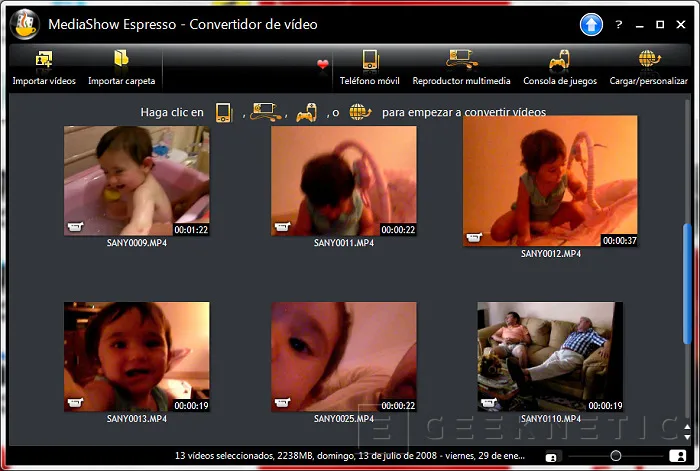
Task: Click the Importar carpeta text label
Action: (121, 81)
